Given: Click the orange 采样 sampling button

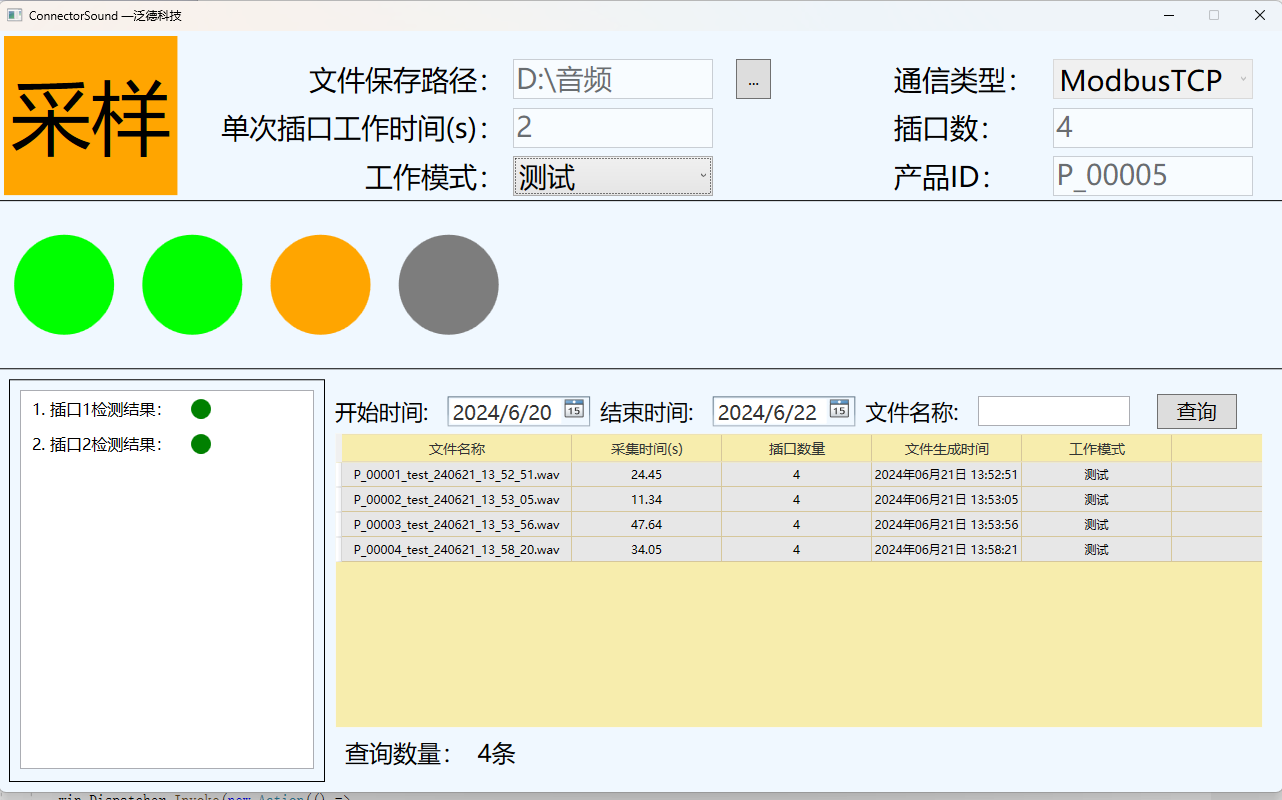Looking at the screenshot, I should (91, 116).
